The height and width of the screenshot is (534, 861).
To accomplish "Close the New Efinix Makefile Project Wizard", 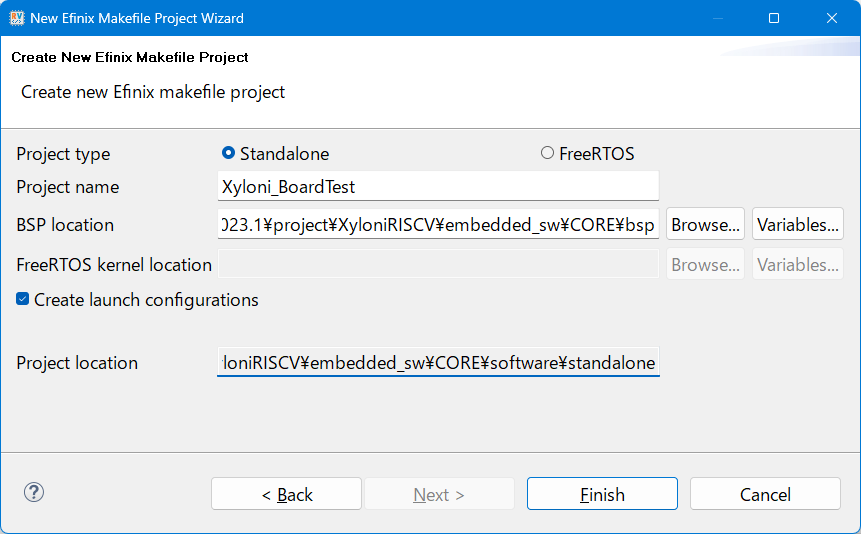I will [x=831, y=18].
